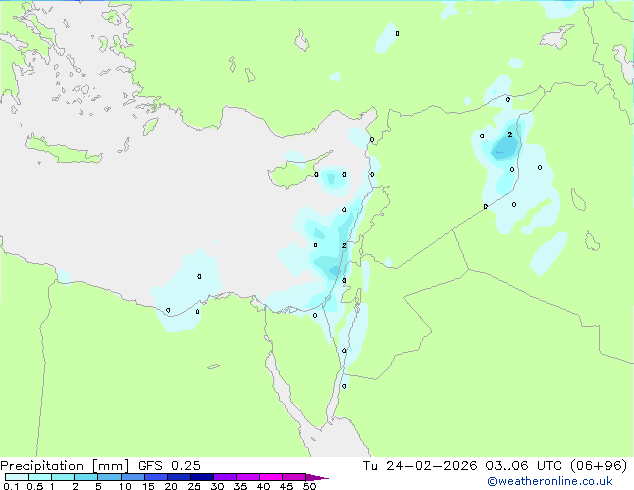Pick the 15–20 mm legend swatch
The image size is (634, 490).
(x=155, y=477)
